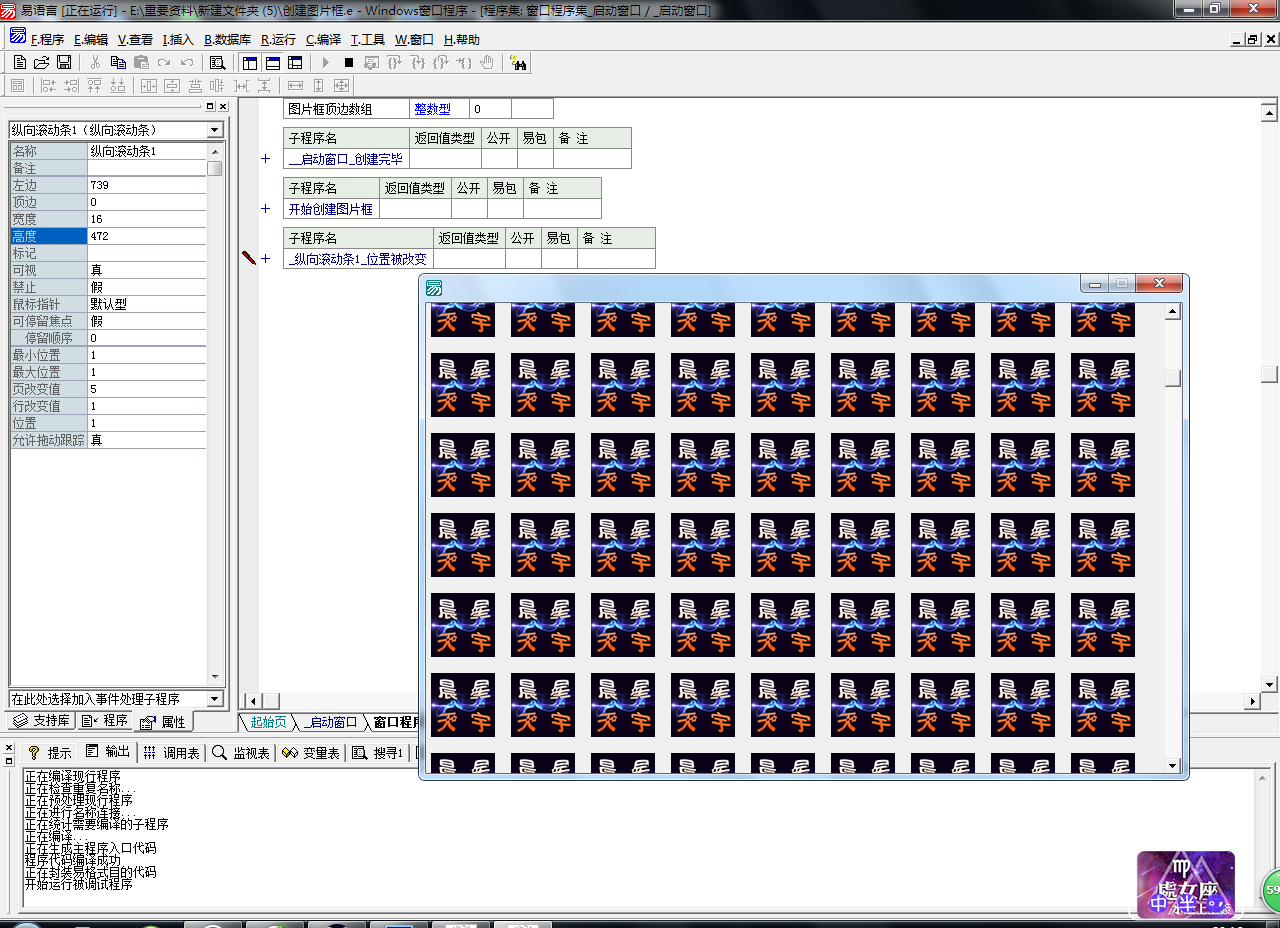Click the make-same-width double arrow icon

click(296, 85)
